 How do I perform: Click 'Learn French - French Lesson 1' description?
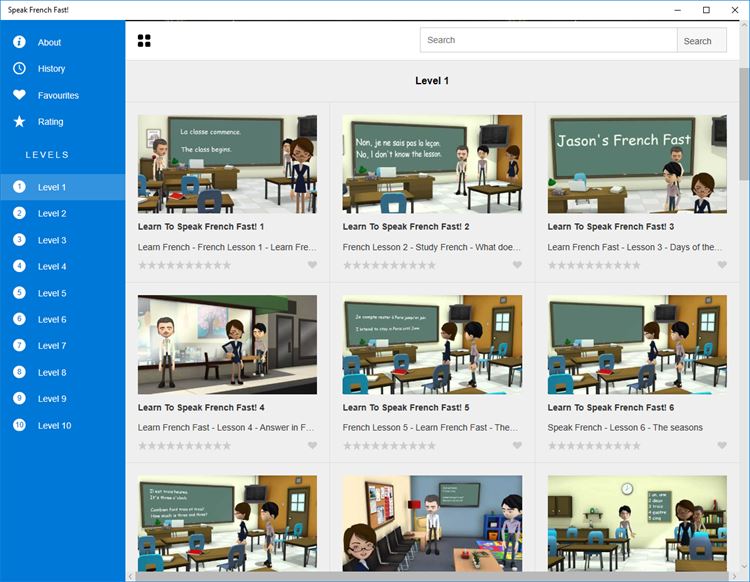227,247
